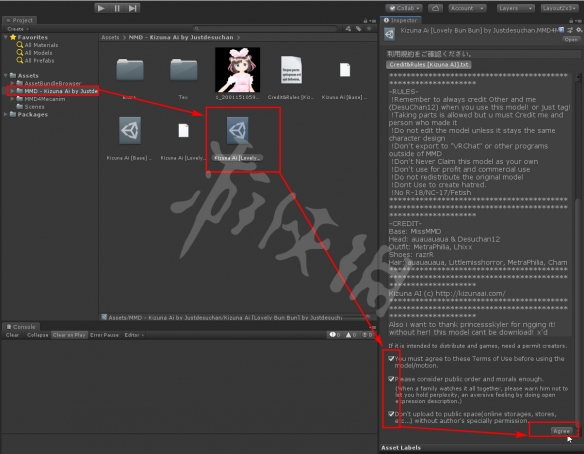Start Play mode with the Play button
Image resolution: width=584 pixels, height=454 pixels.
coord(101,8)
